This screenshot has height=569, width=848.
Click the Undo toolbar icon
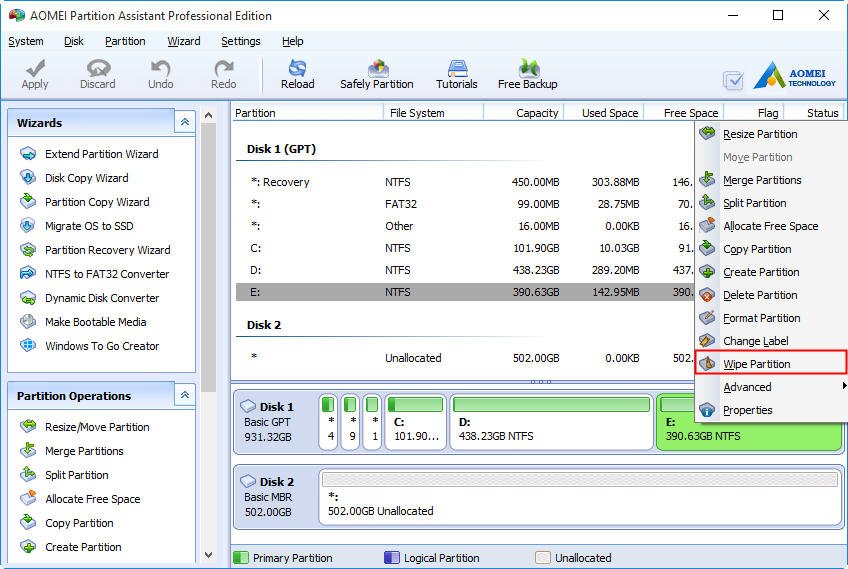click(x=161, y=68)
